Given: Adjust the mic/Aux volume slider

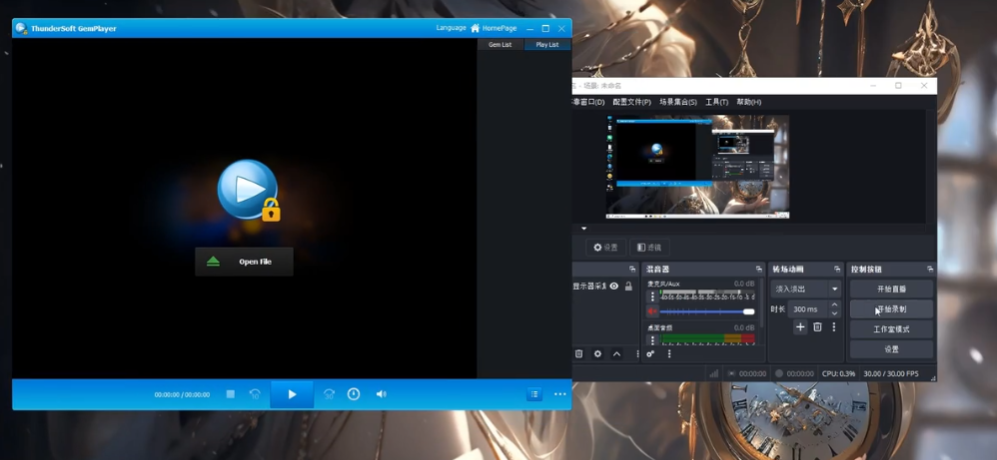Looking at the screenshot, I should [707, 312].
